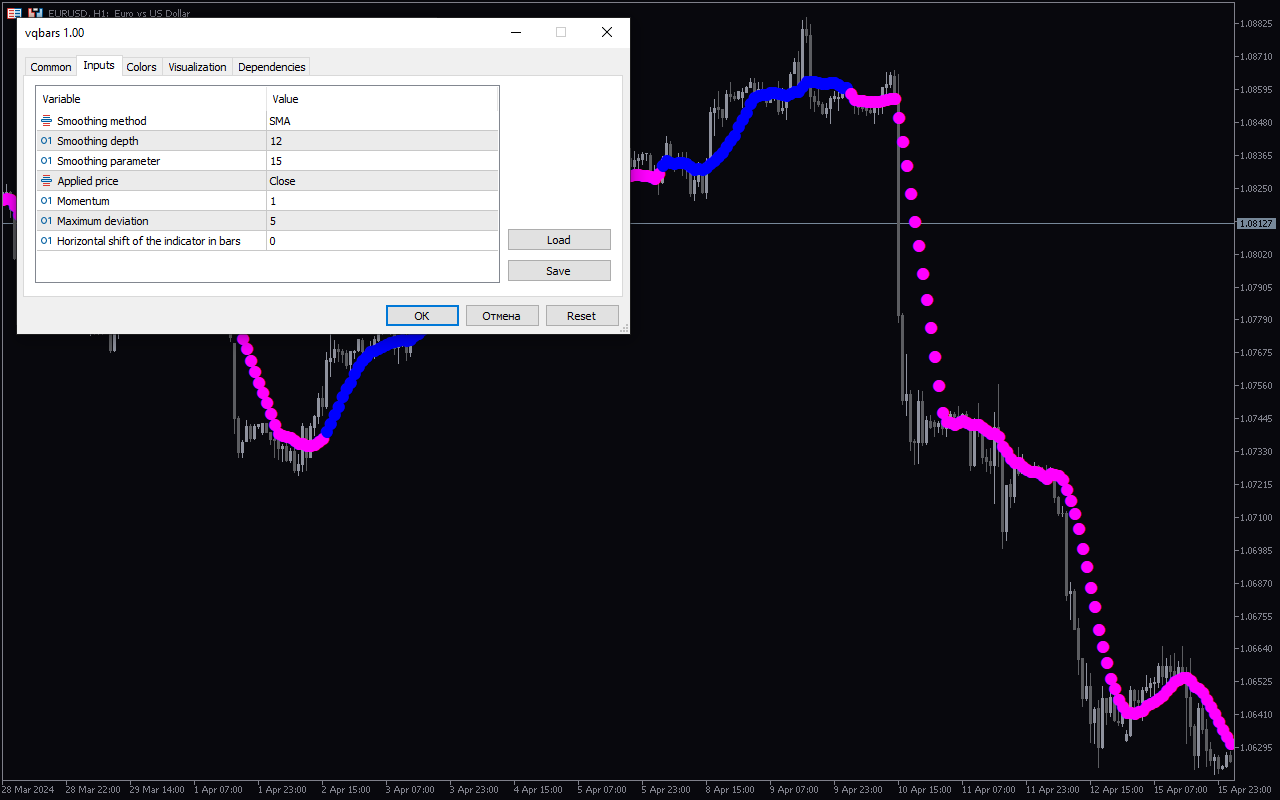1280x800 pixels.
Task: Click the red-blue grid icon before EURUSD
Action: tap(14, 13)
